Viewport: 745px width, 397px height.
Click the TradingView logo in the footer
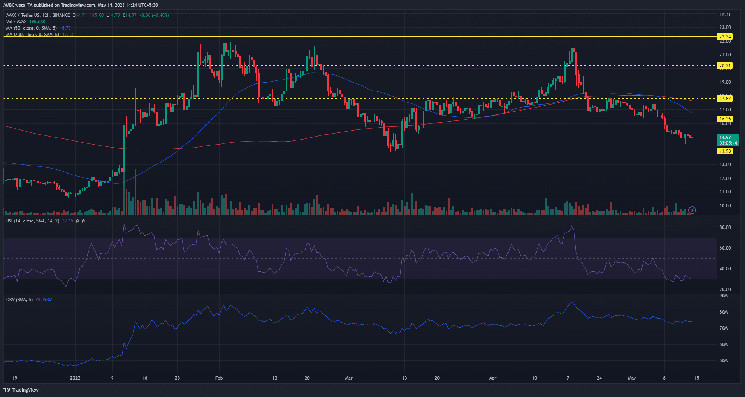[20, 390]
